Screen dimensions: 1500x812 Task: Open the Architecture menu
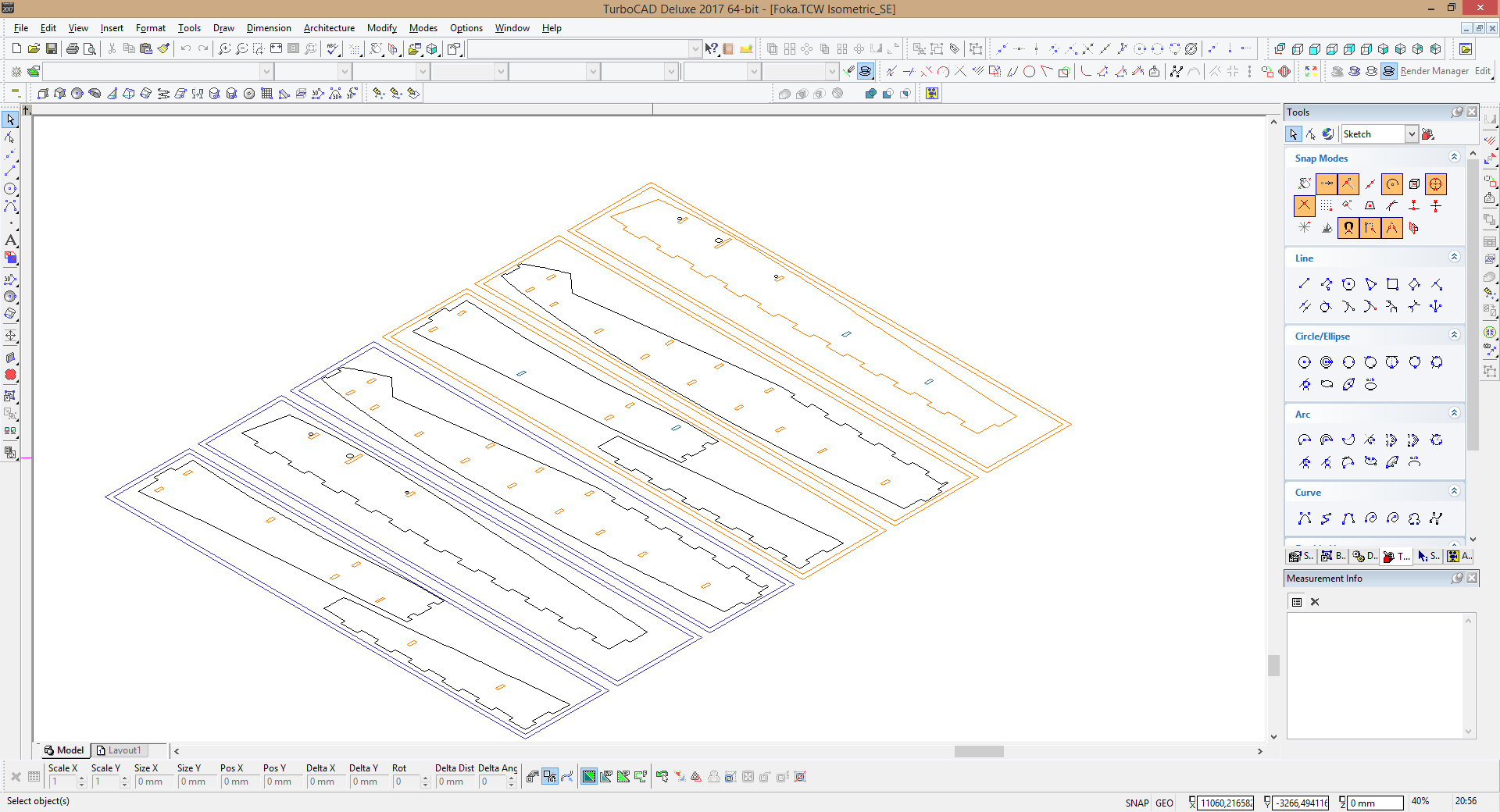(x=329, y=28)
